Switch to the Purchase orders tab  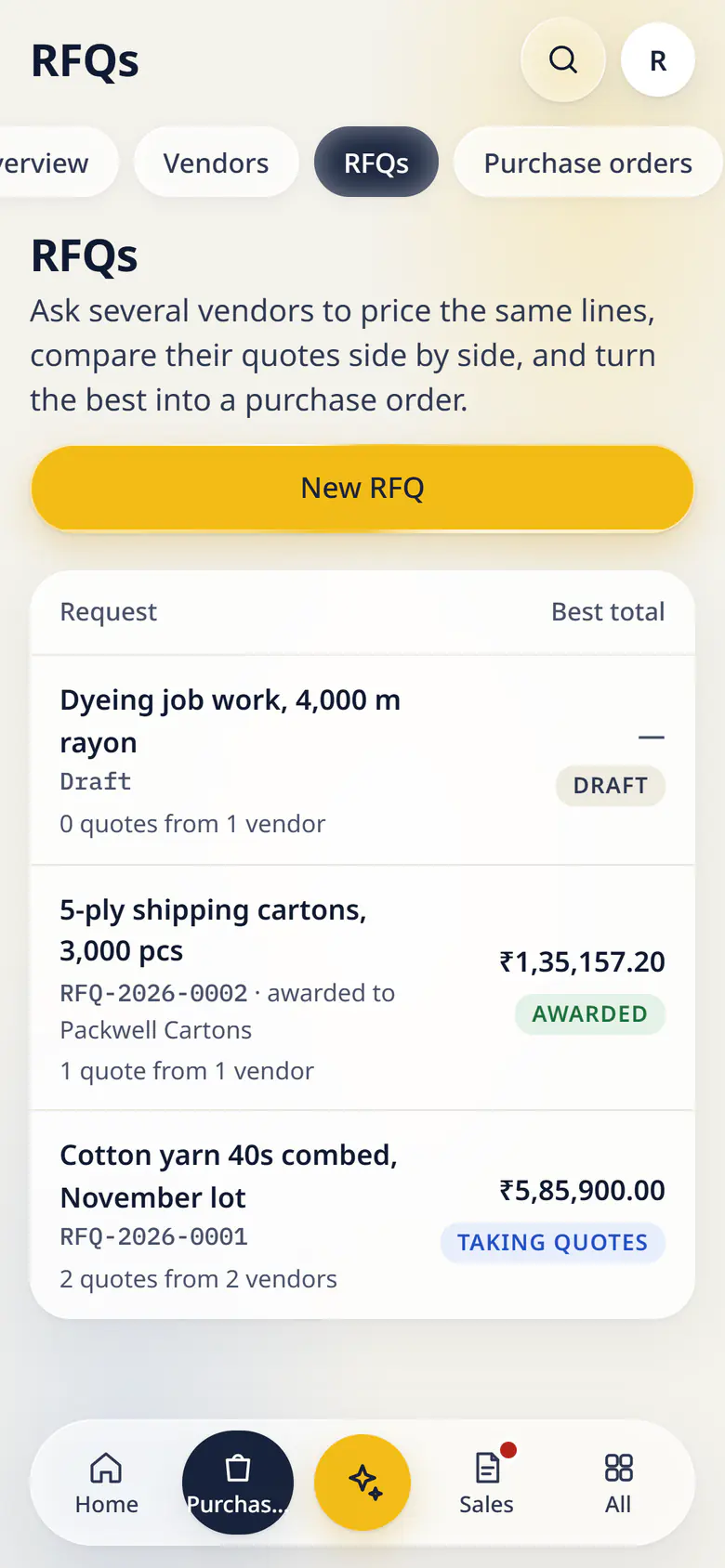point(588,163)
